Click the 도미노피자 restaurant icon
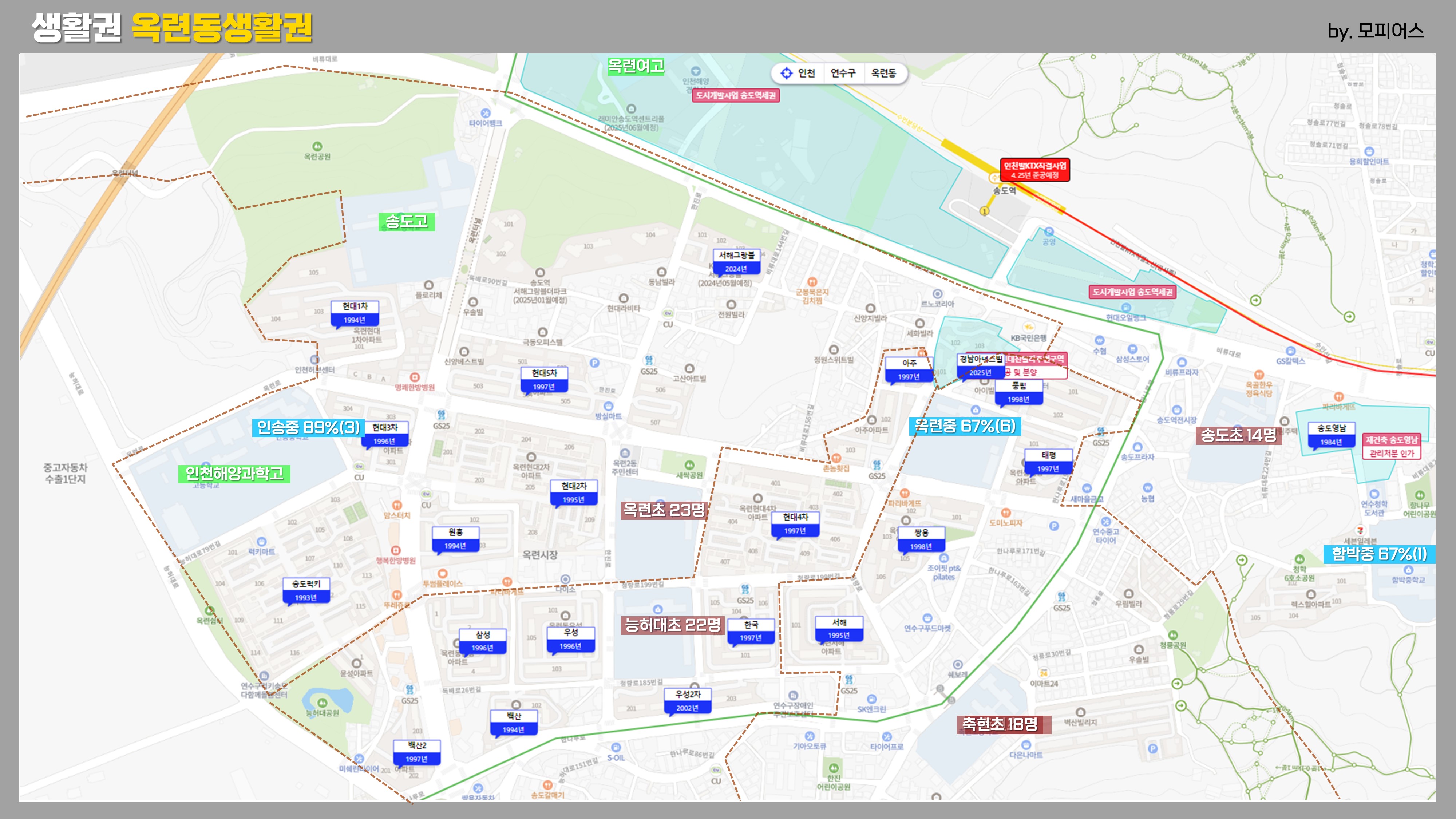This screenshot has height=819, width=1456. pos(1005,513)
